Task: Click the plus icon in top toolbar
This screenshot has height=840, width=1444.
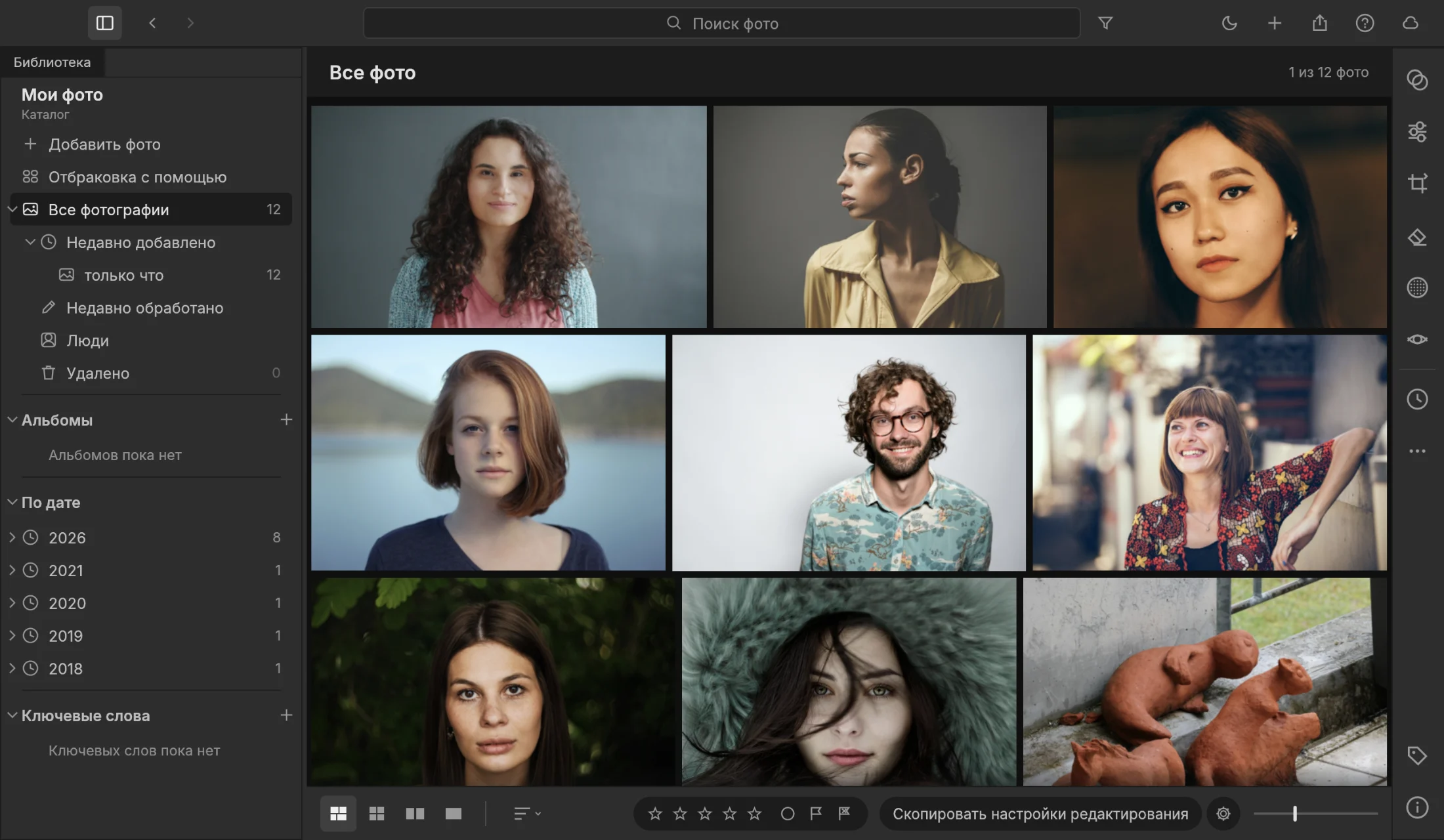Action: tap(1275, 23)
